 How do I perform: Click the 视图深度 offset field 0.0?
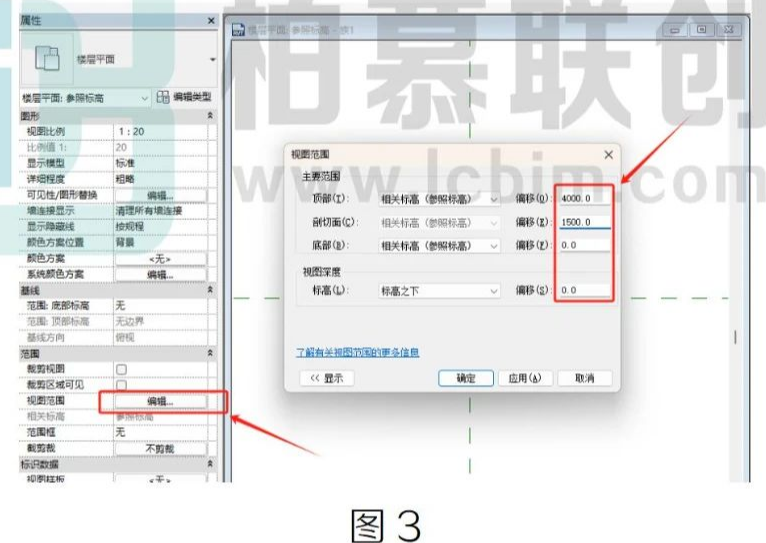tap(585, 290)
